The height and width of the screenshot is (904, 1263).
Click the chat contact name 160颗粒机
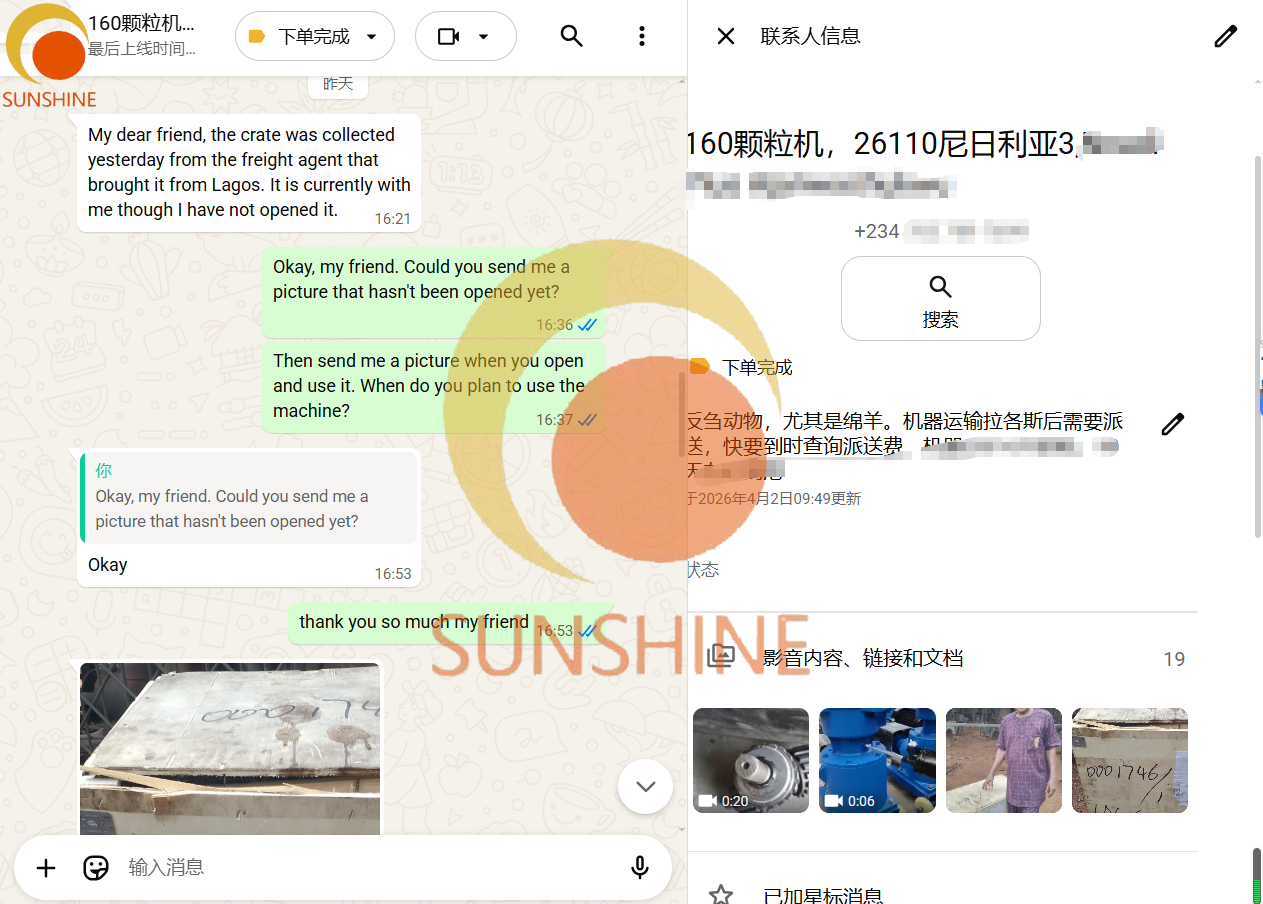[x=141, y=23]
